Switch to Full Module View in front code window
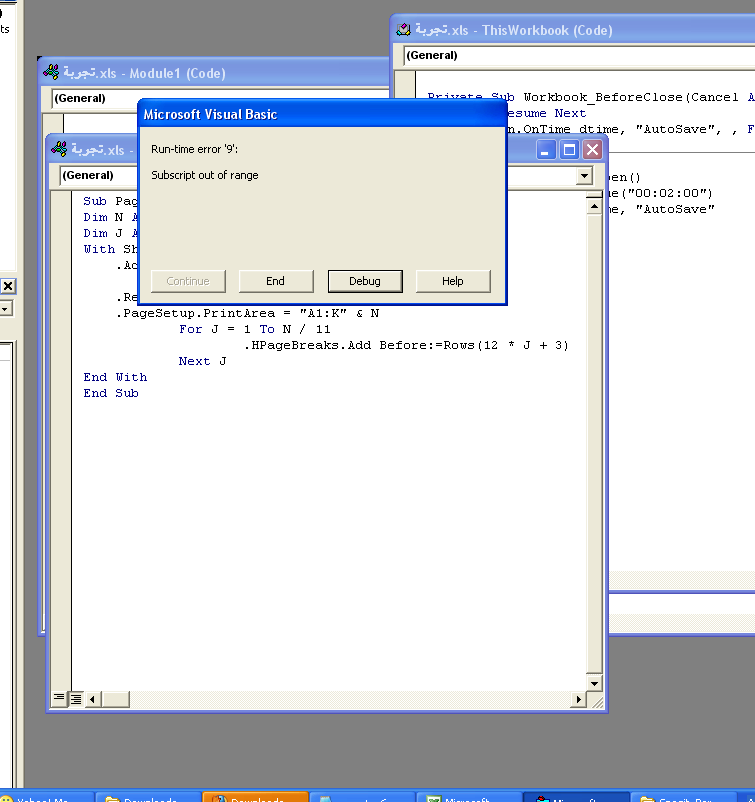 coord(76,698)
